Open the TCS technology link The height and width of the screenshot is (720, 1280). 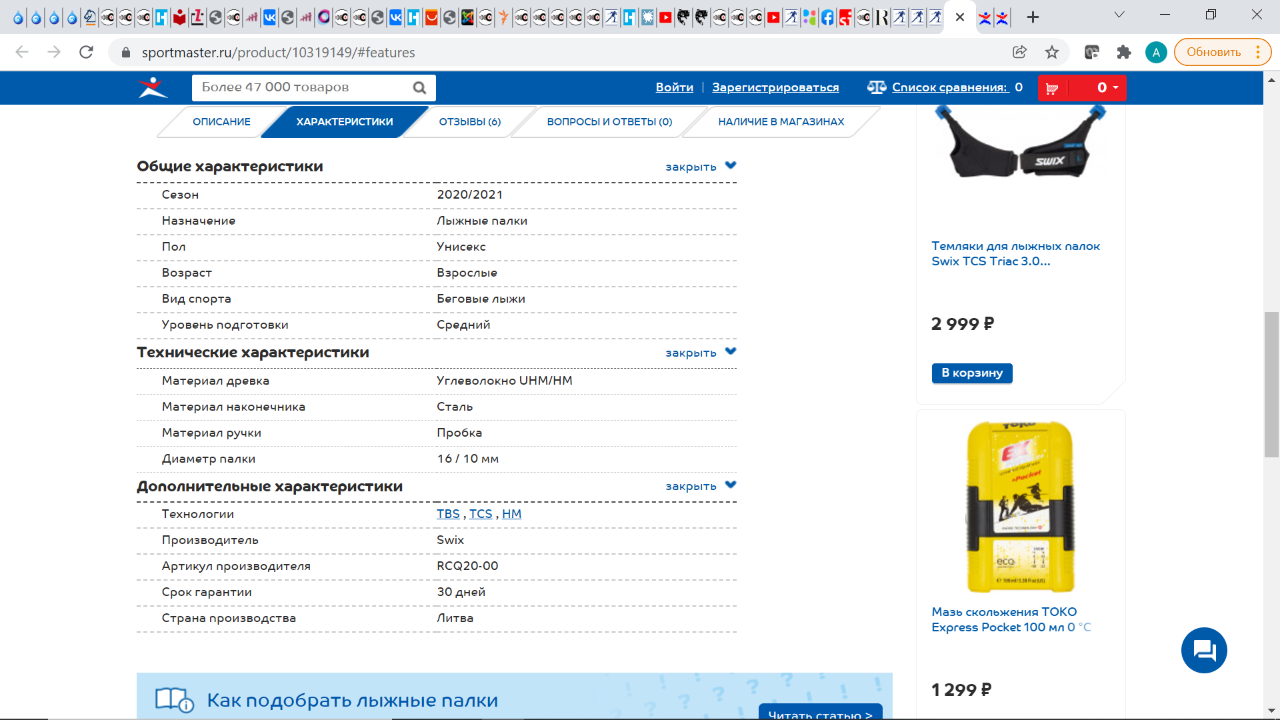[481, 514]
